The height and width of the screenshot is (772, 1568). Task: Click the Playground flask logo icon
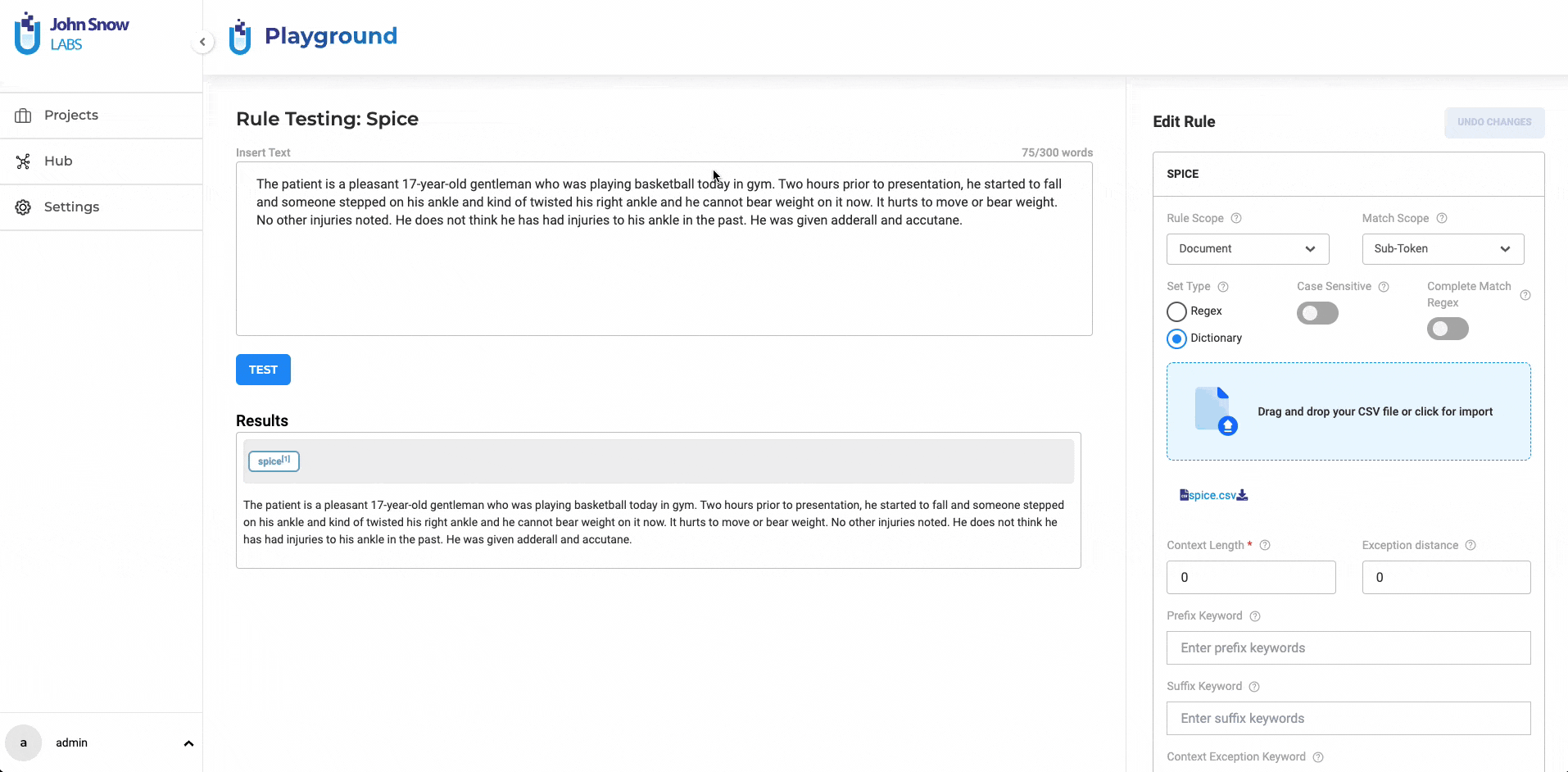point(240,37)
